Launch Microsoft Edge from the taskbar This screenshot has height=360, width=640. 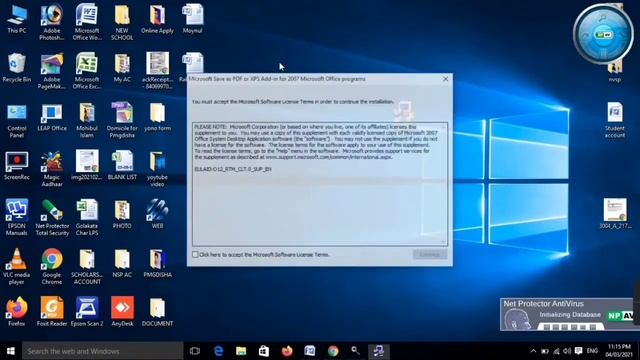(x=218, y=351)
